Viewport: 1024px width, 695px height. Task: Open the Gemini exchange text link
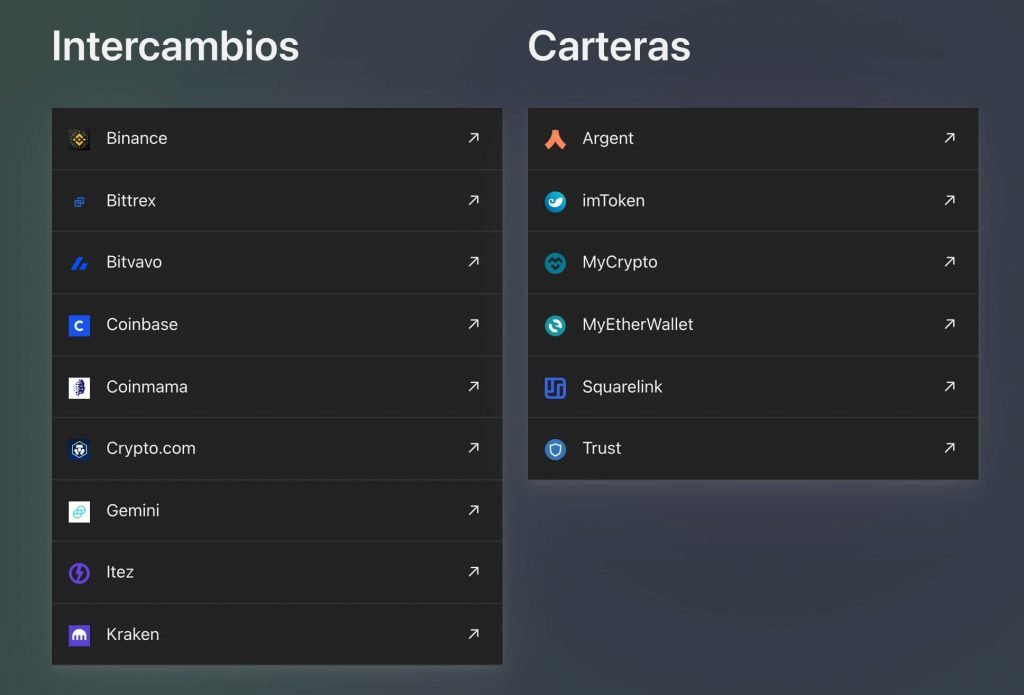(x=133, y=511)
